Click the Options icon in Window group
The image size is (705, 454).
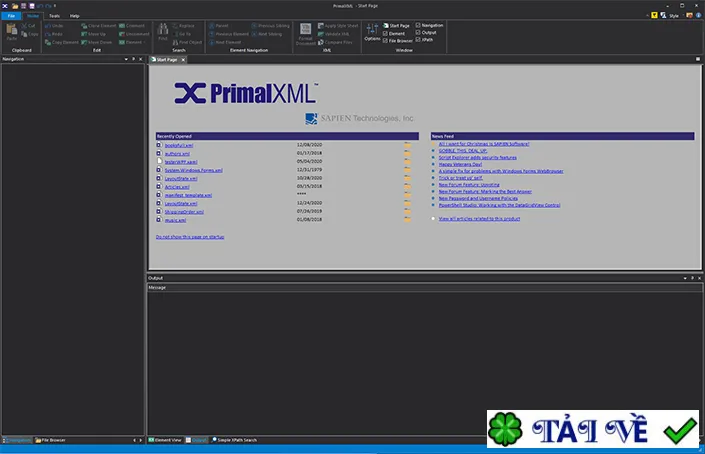(x=372, y=30)
